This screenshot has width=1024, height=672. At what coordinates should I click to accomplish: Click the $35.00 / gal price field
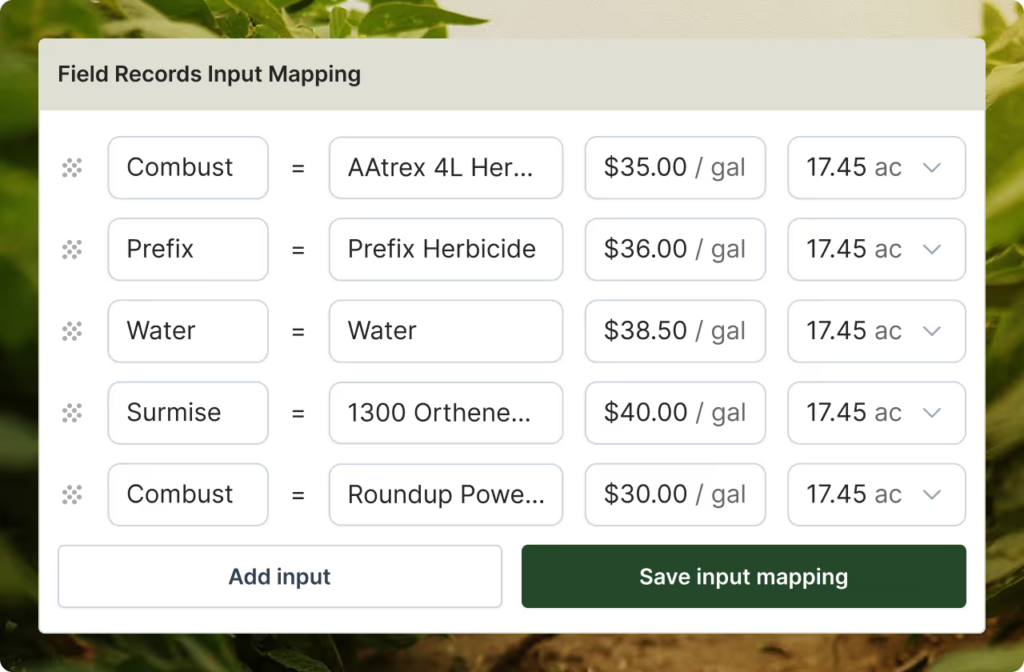675,168
